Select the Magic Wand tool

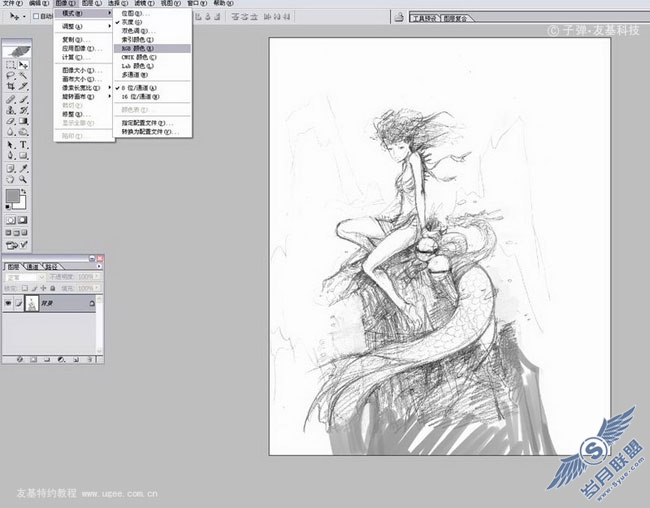tap(24, 75)
